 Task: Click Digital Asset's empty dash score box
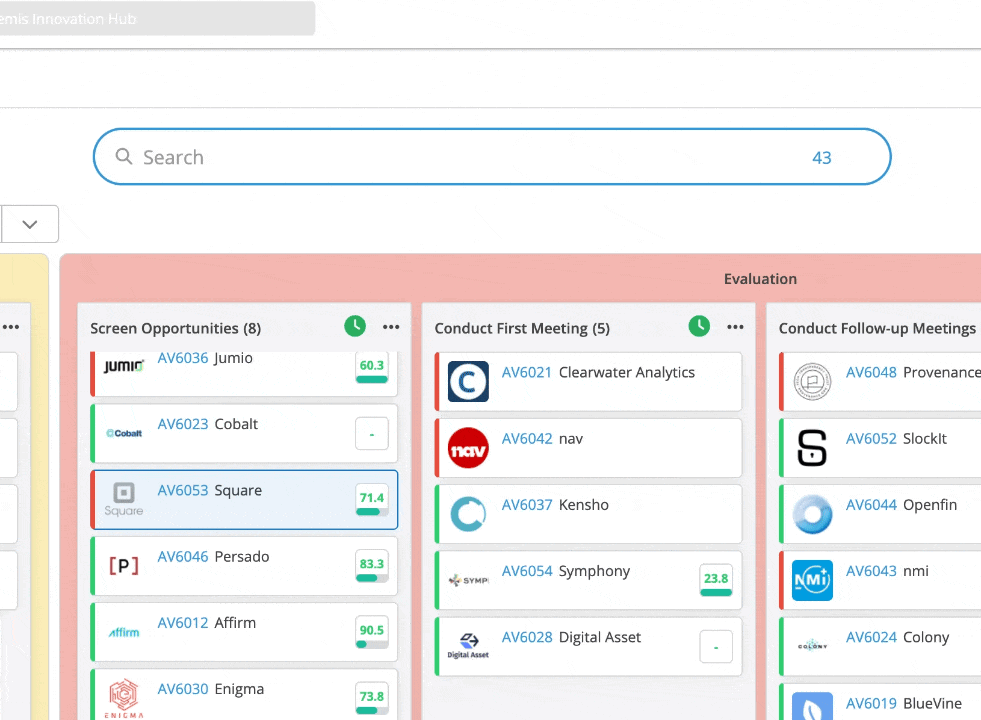716,647
